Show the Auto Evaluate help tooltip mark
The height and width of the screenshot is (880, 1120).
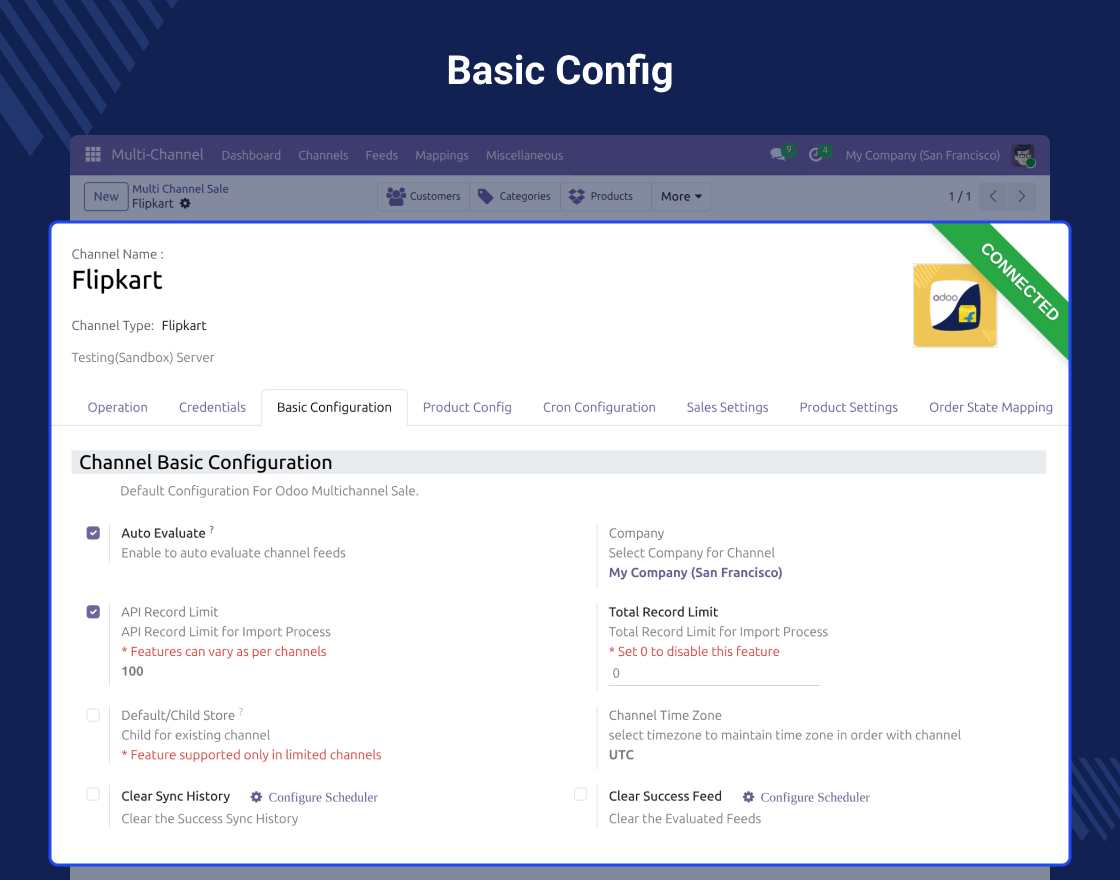211,529
